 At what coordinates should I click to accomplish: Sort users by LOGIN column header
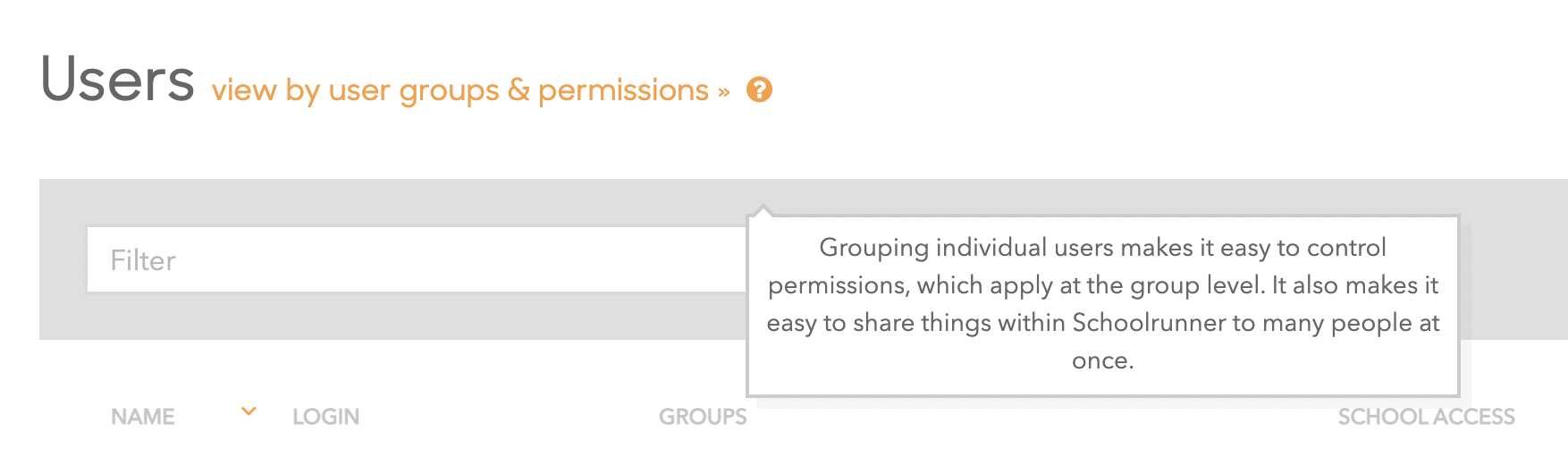pos(325,417)
